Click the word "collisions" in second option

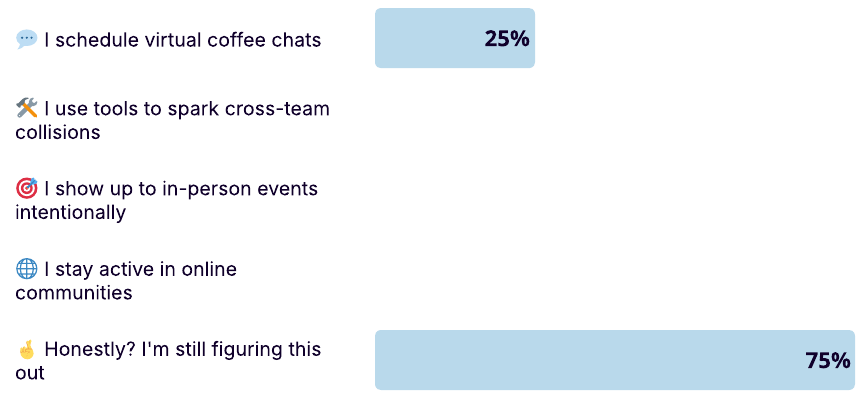tap(58, 133)
